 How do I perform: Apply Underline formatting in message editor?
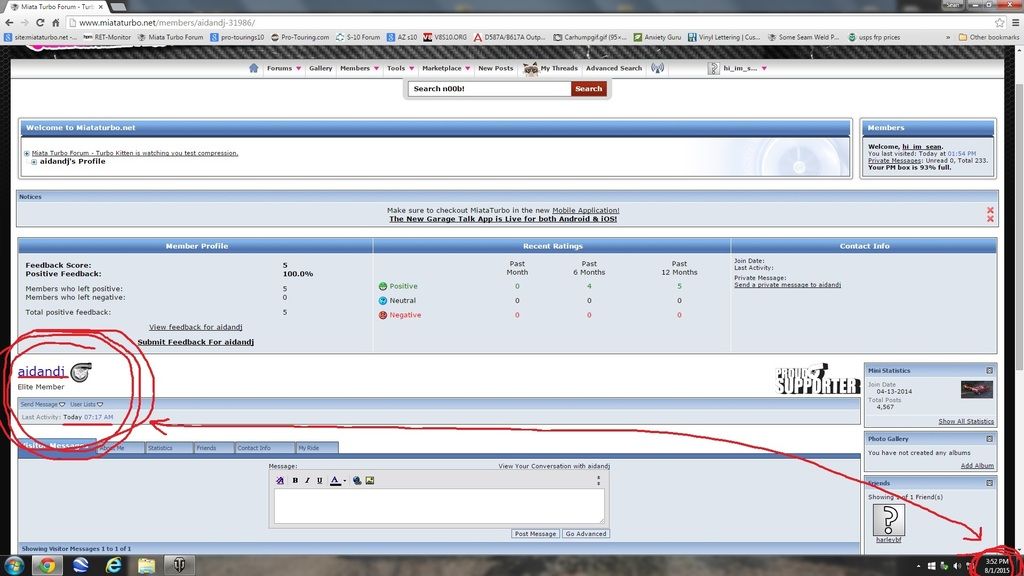tap(319, 481)
